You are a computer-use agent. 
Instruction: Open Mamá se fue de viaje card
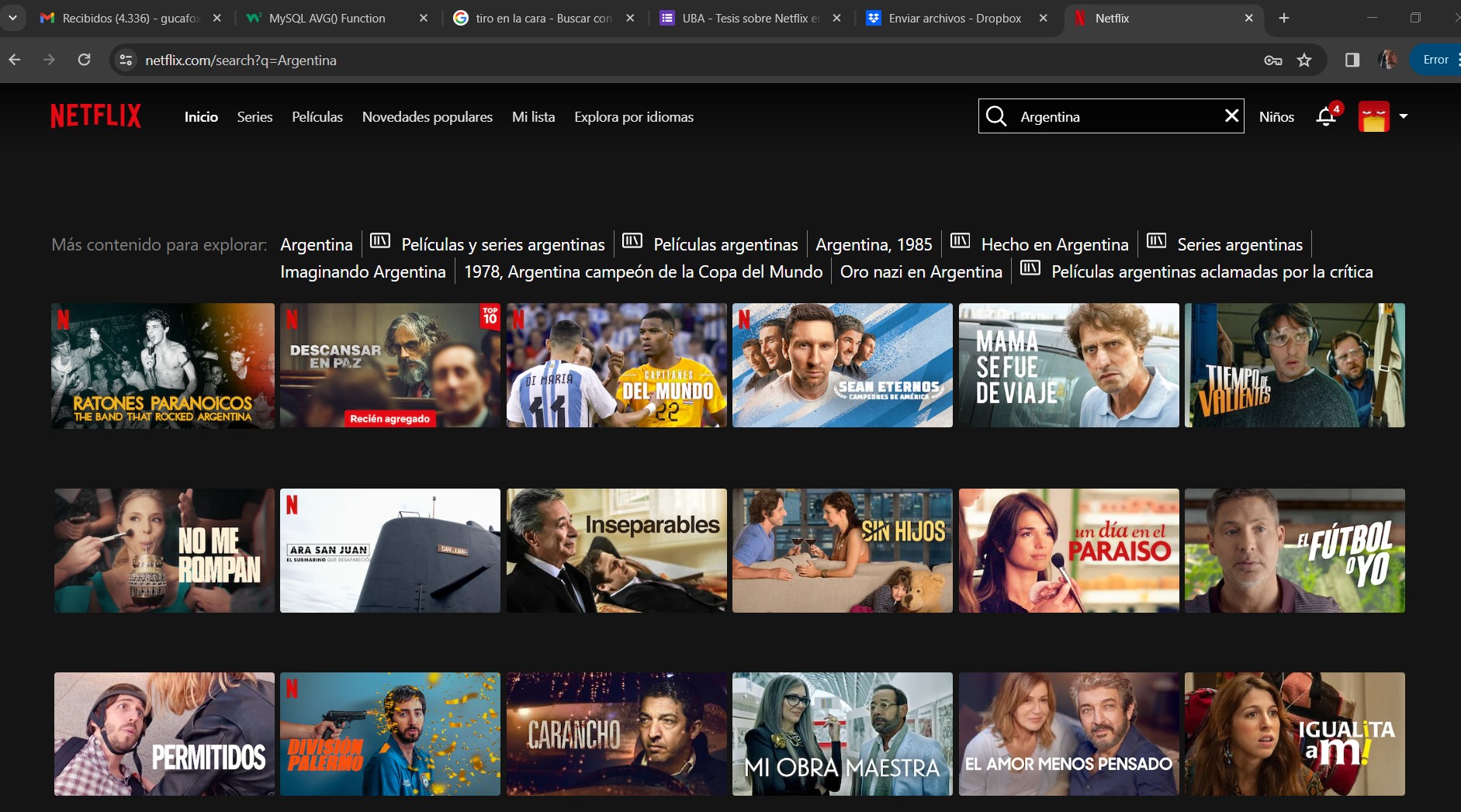[1069, 365]
